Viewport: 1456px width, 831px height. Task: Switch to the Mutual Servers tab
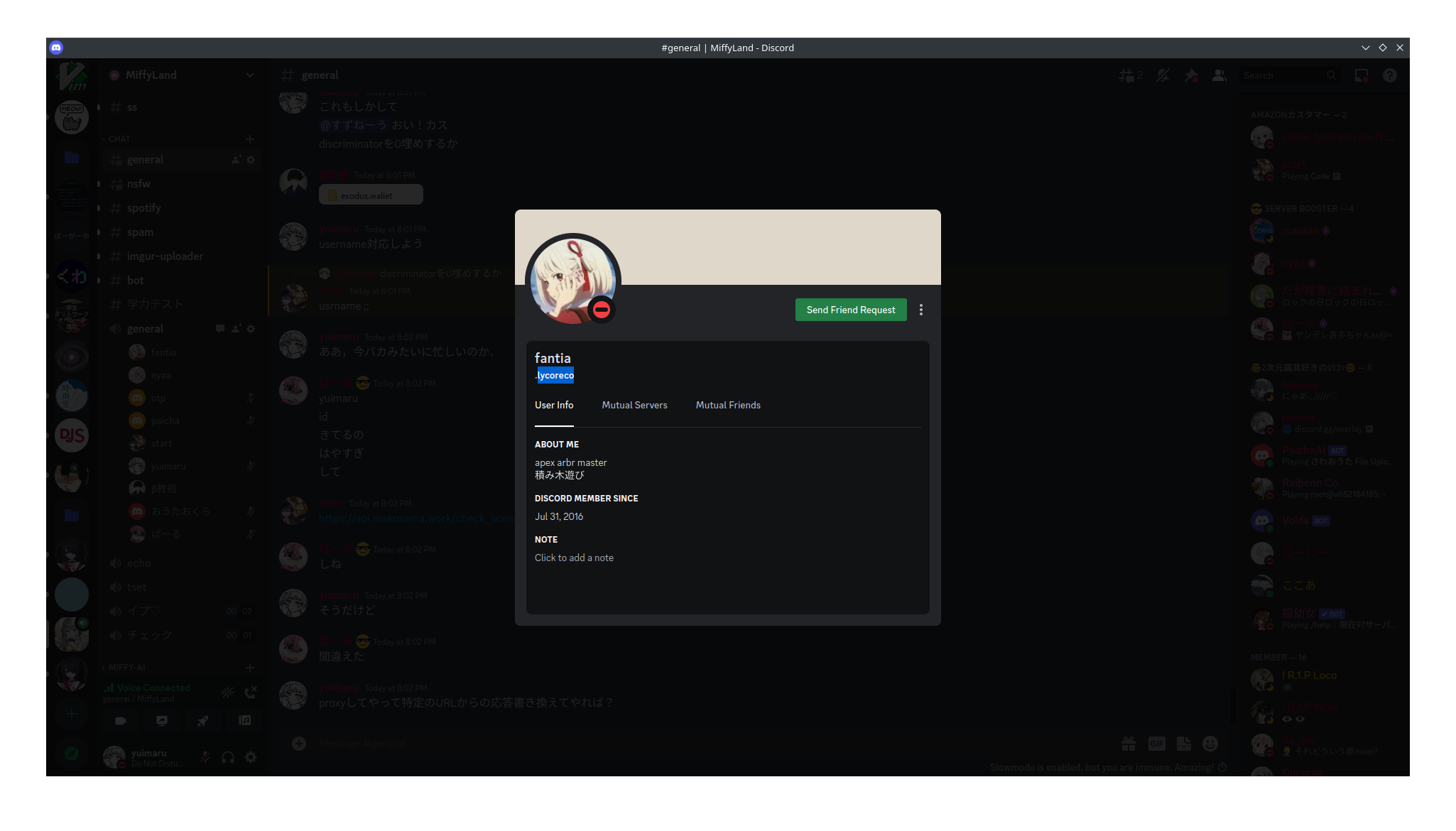coord(634,405)
